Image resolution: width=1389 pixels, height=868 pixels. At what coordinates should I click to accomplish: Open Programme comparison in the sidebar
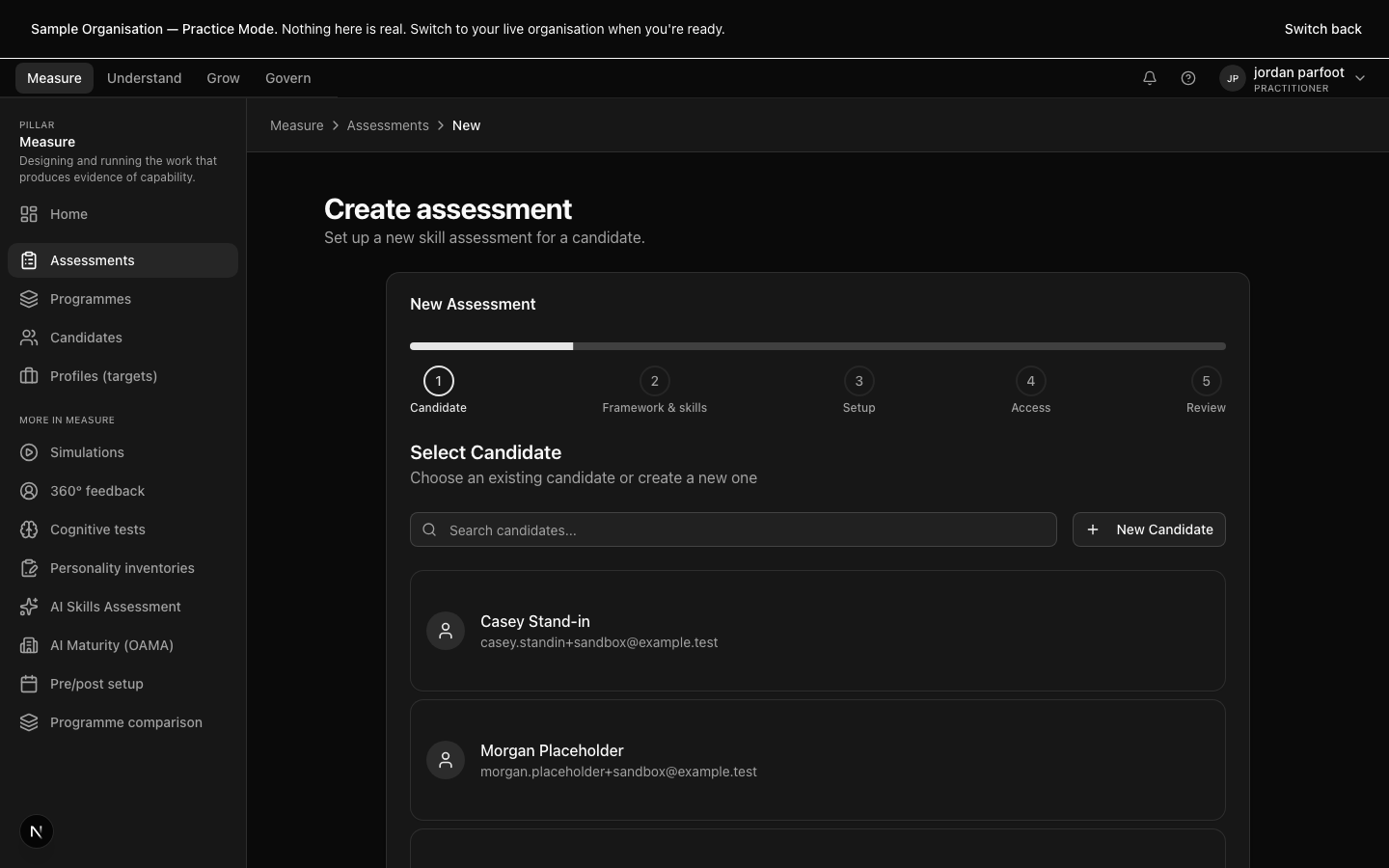click(x=123, y=722)
